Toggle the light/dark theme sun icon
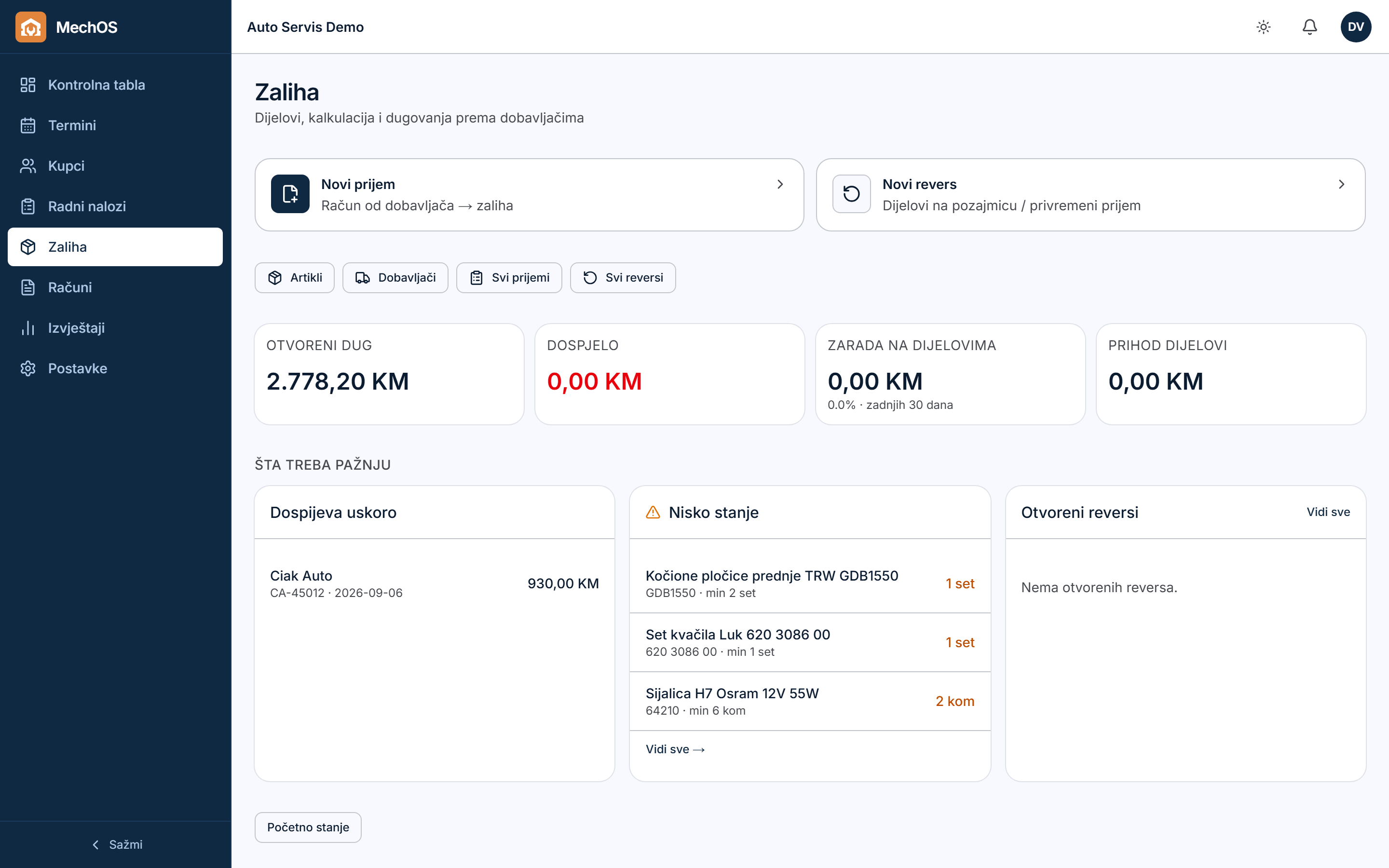The height and width of the screenshot is (868, 1389). pyautogui.click(x=1263, y=27)
